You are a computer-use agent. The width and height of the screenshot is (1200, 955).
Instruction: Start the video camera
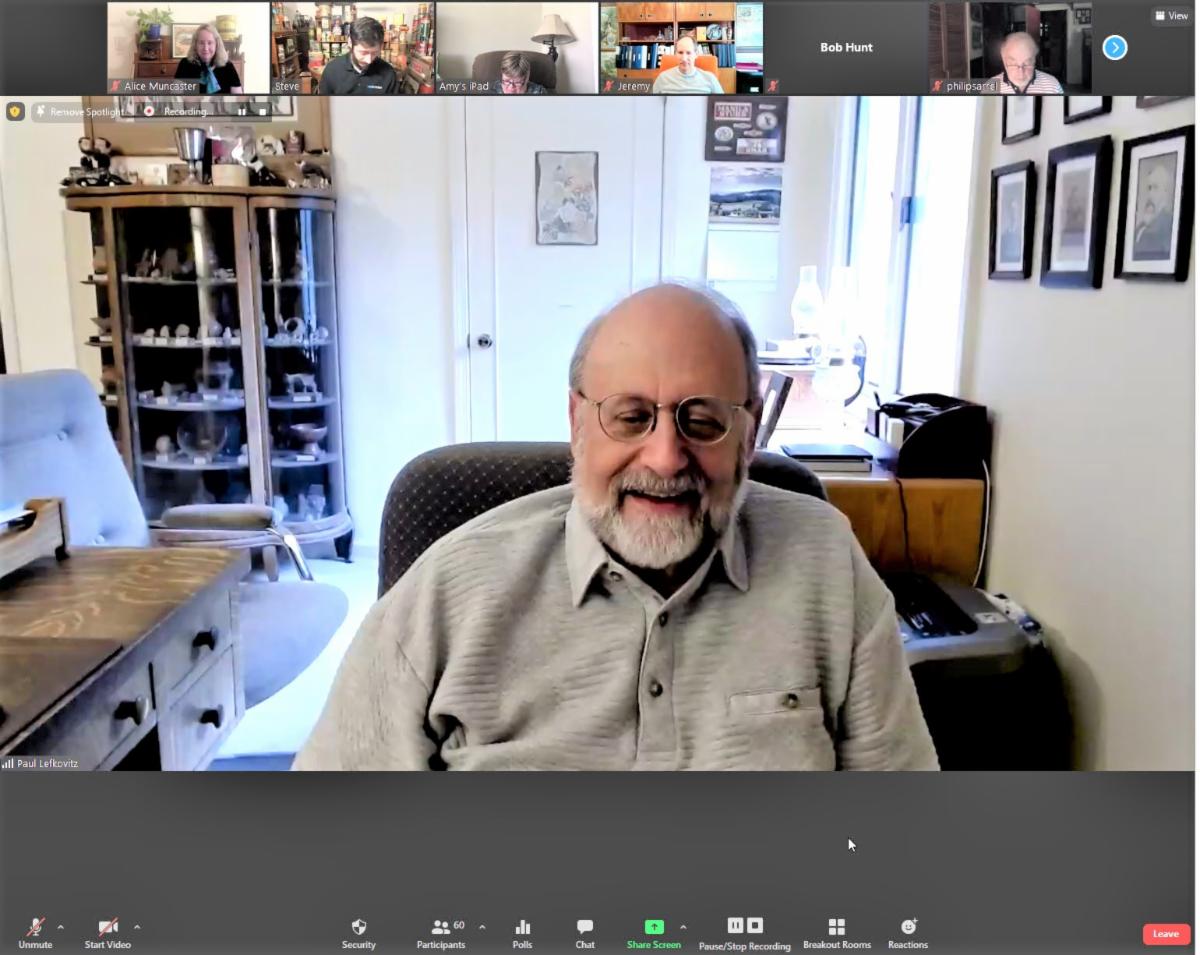(108, 933)
